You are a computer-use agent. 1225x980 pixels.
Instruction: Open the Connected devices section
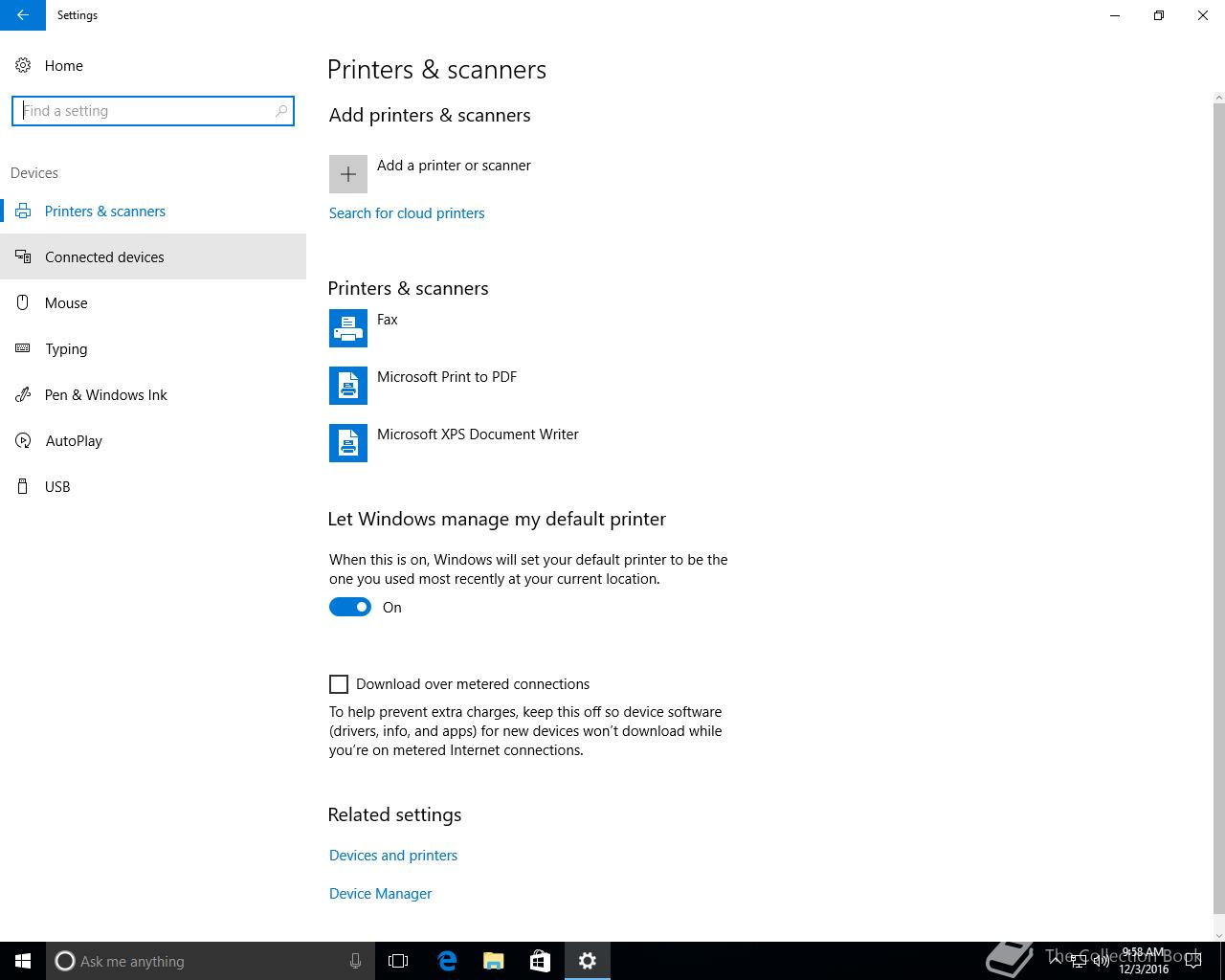[153, 257]
